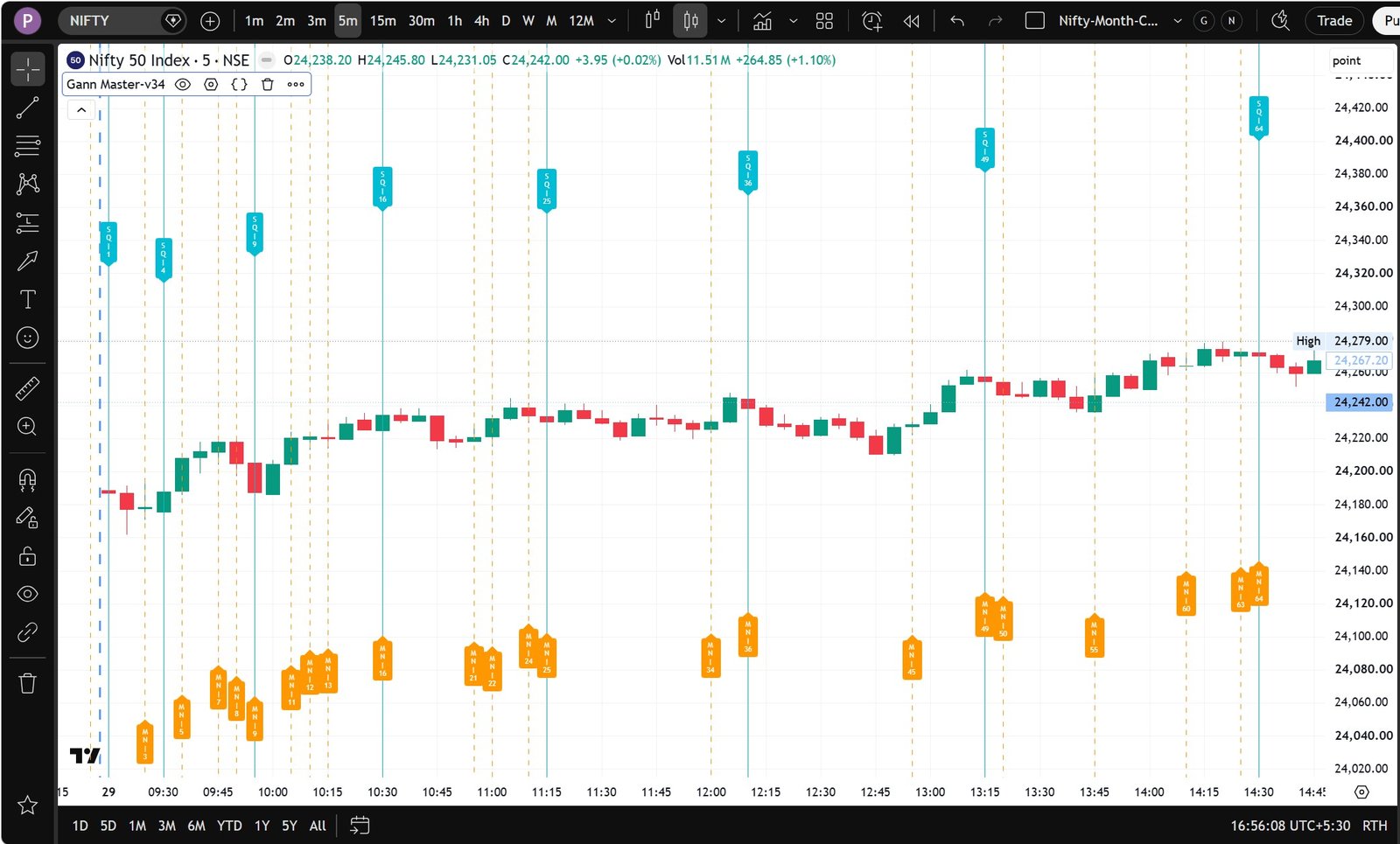
Task: Create an alert
Action: pyautogui.click(x=872, y=20)
